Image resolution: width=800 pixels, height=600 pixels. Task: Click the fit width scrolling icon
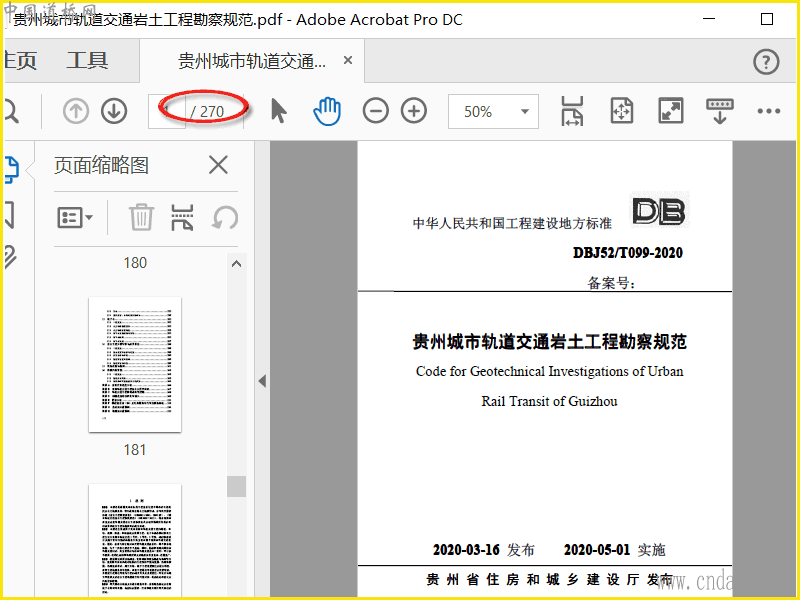[x=572, y=111]
